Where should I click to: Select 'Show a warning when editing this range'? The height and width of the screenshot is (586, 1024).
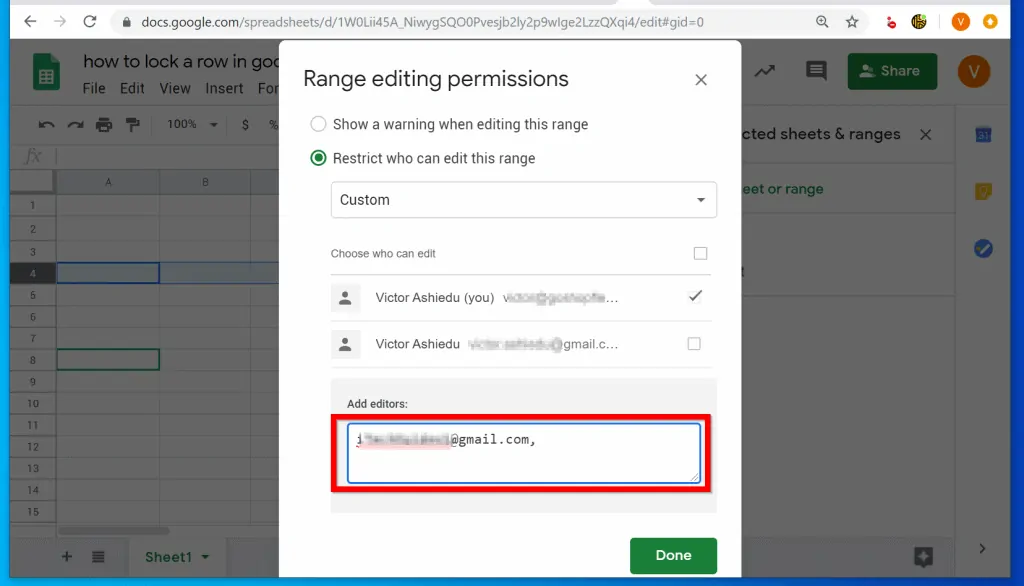click(318, 124)
